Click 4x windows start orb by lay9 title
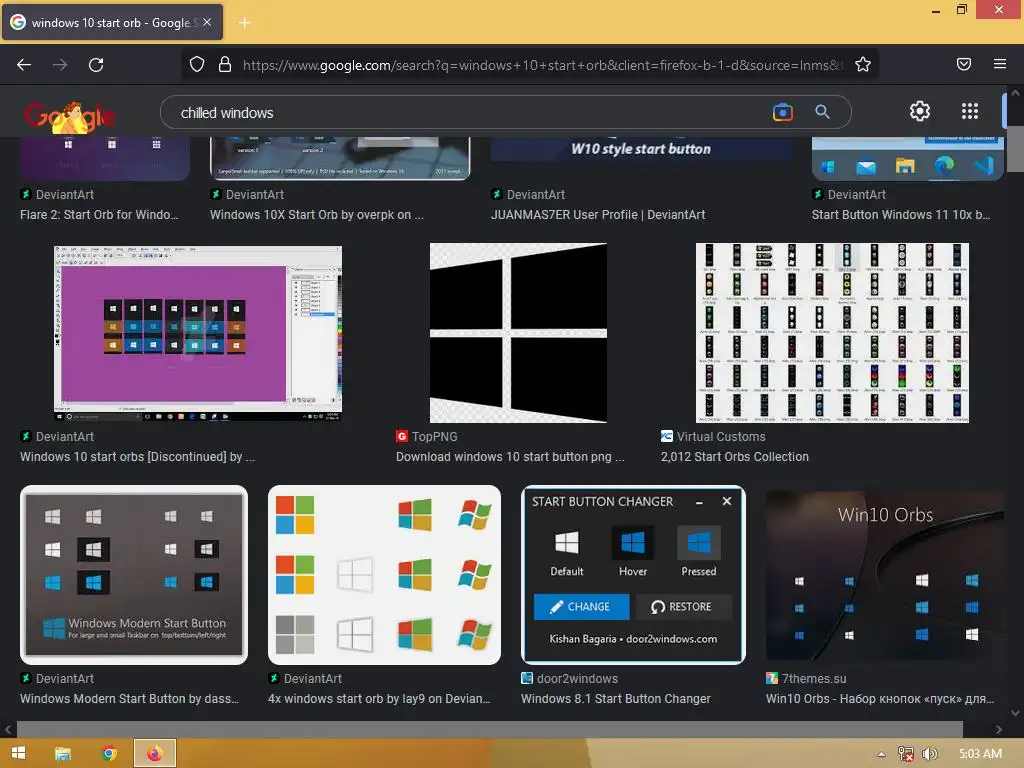The width and height of the screenshot is (1024, 768). coord(379,699)
